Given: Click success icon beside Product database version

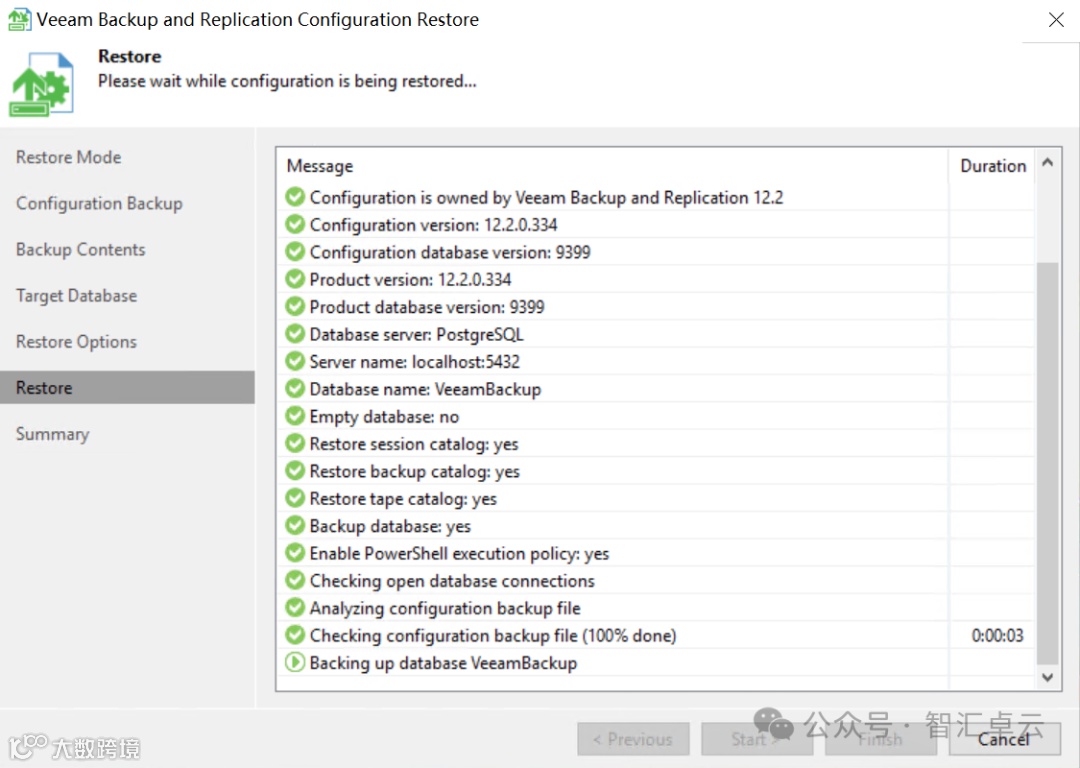Looking at the screenshot, I should [x=295, y=307].
